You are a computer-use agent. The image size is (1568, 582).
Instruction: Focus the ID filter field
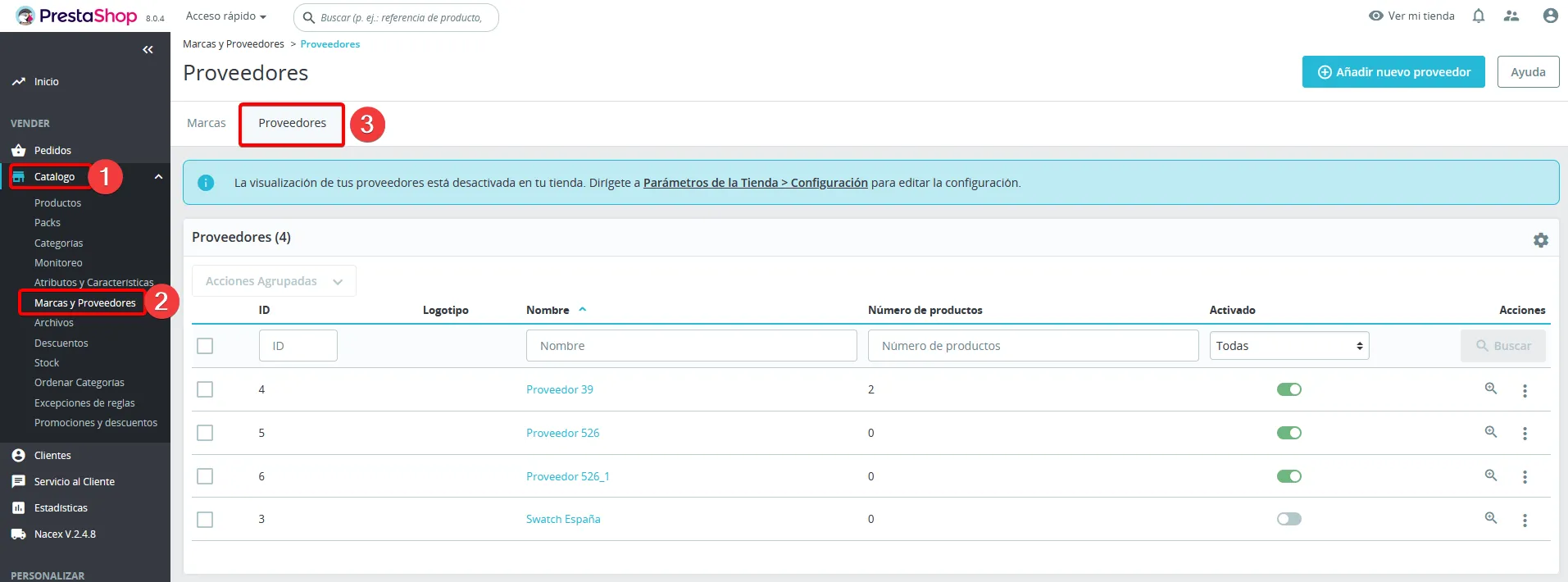tap(298, 346)
